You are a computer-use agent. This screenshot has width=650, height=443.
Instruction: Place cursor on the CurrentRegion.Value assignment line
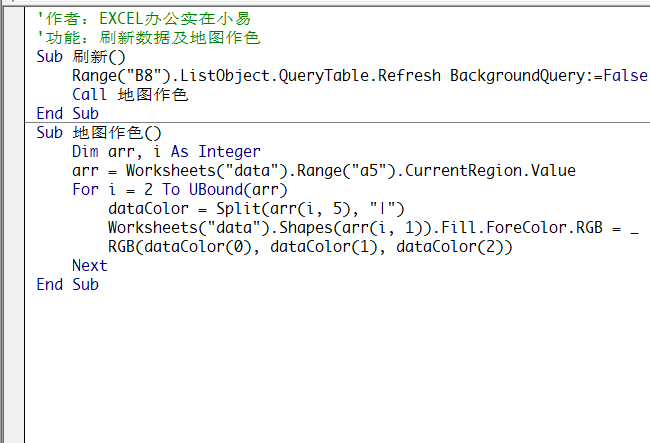(x=324, y=171)
